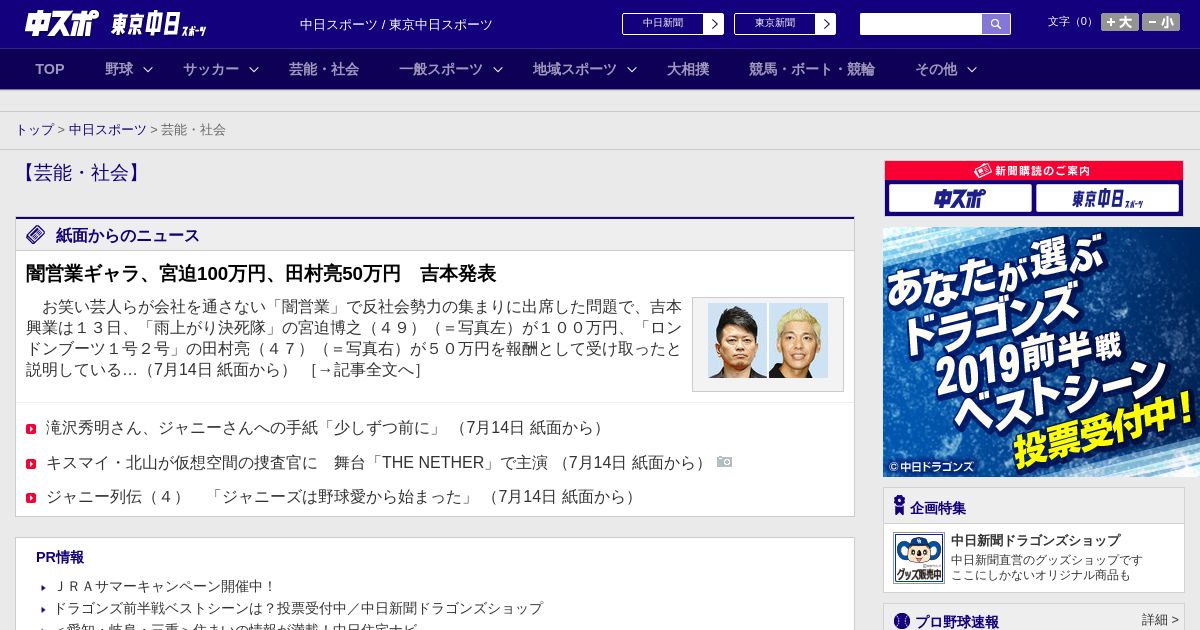The image size is (1200, 630).
Task: Expand the 地域スポーツ dropdown chevron
Action: click(x=632, y=70)
